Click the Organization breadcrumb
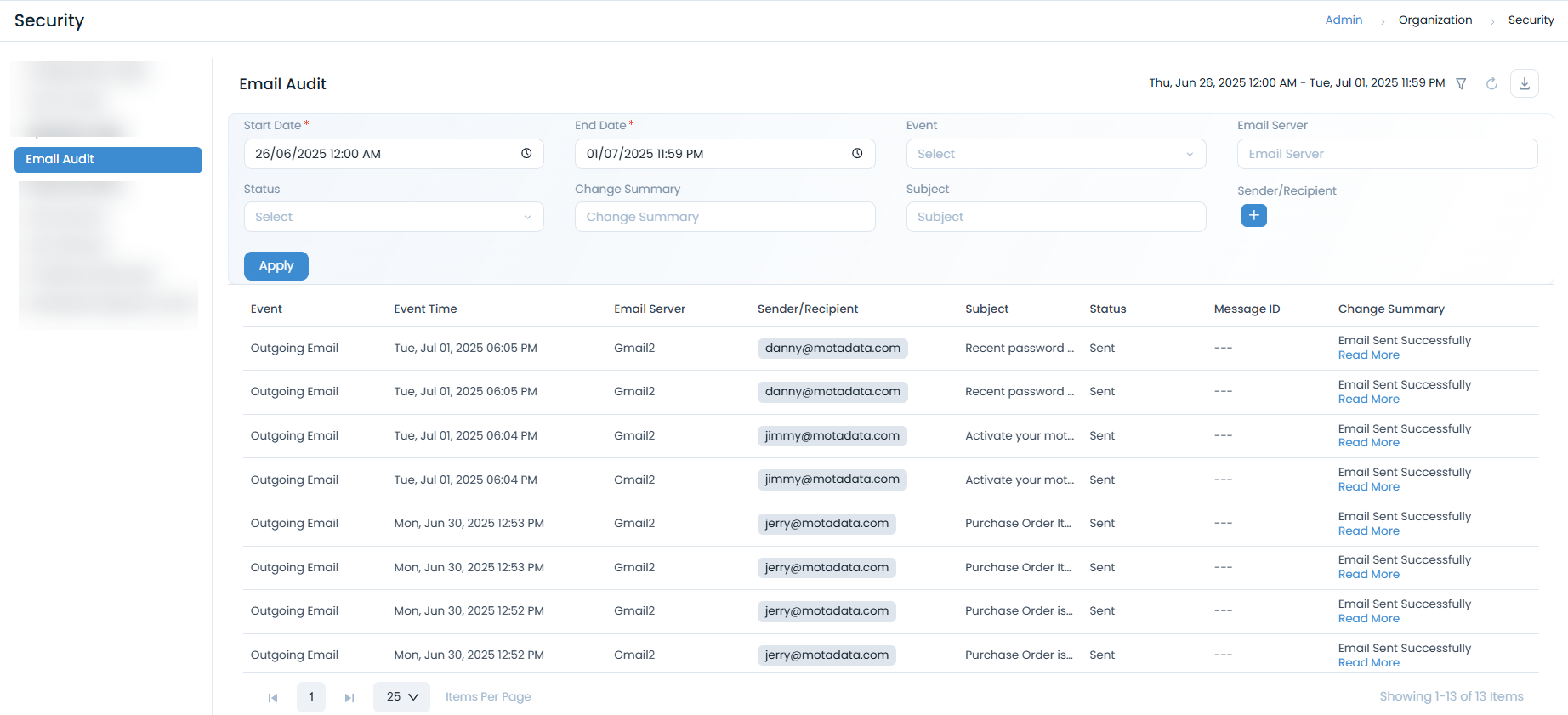The image size is (1568, 715). click(1435, 20)
